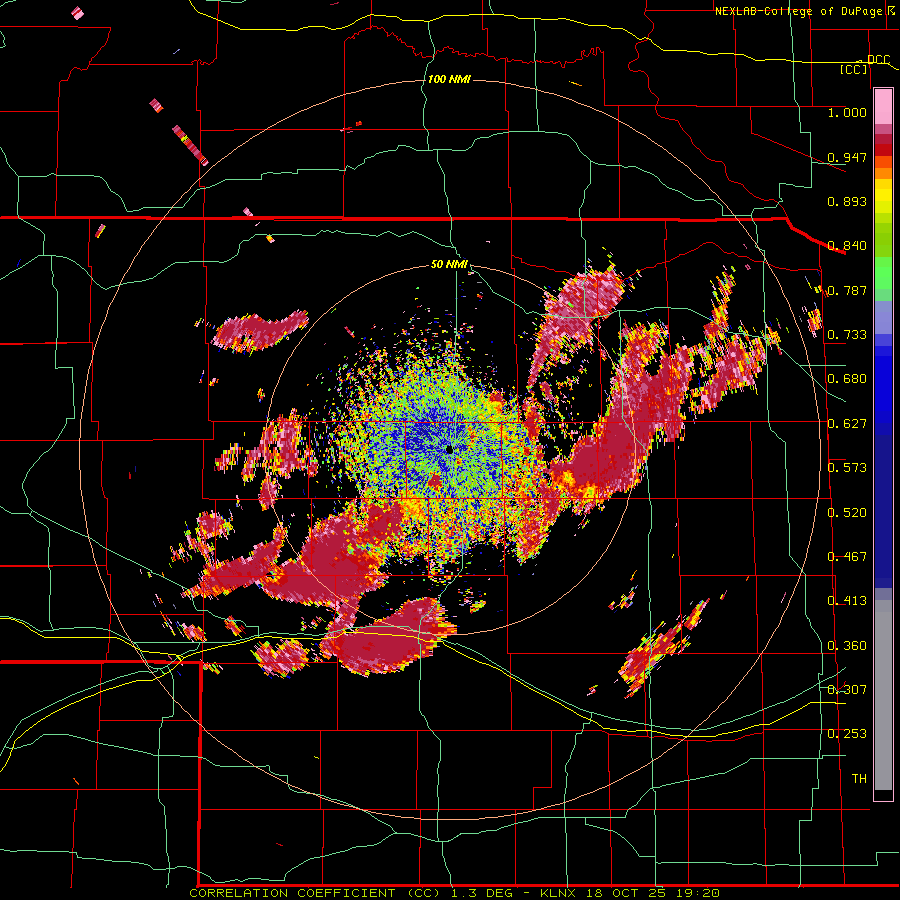
Task: Click the pink top segment of color bar
Action: click(x=883, y=107)
